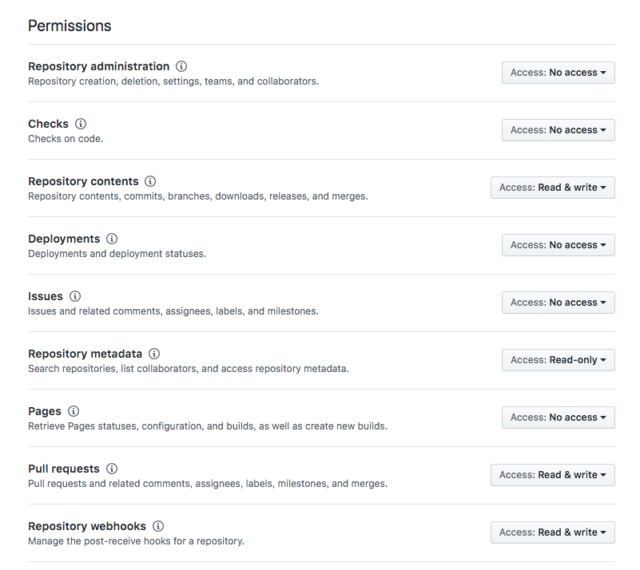The width and height of the screenshot is (640, 570).
Task: Open Pull requests Read & write dropdown
Action: tap(553, 475)
